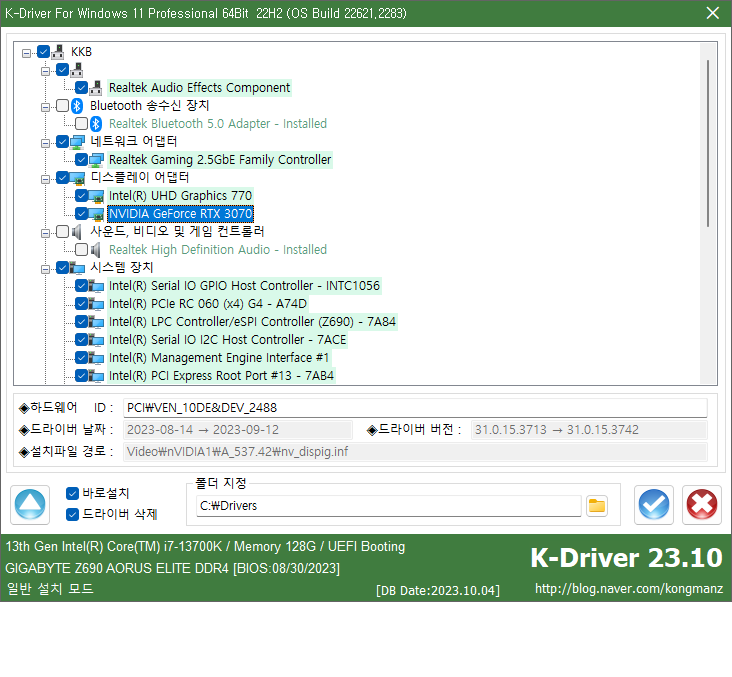Select Intel(R) UHD Graphics 770 item

click(180, 196)
